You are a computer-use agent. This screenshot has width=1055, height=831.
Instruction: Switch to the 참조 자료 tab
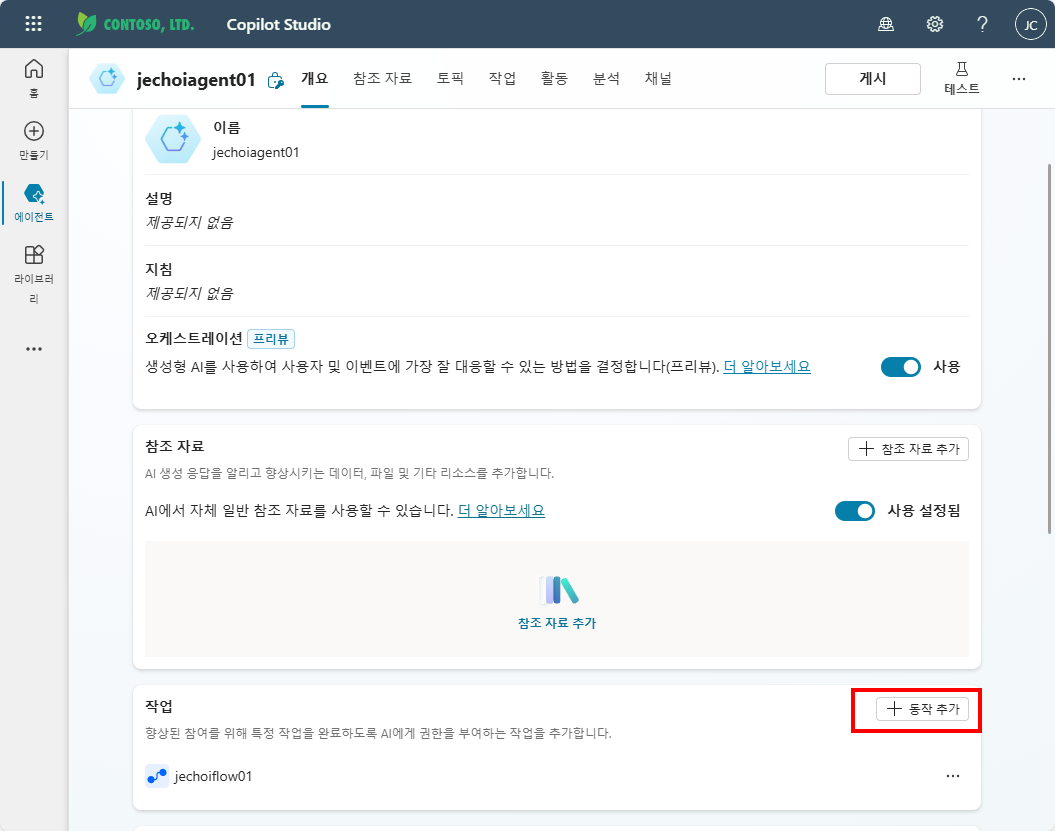tap(382, 79)
